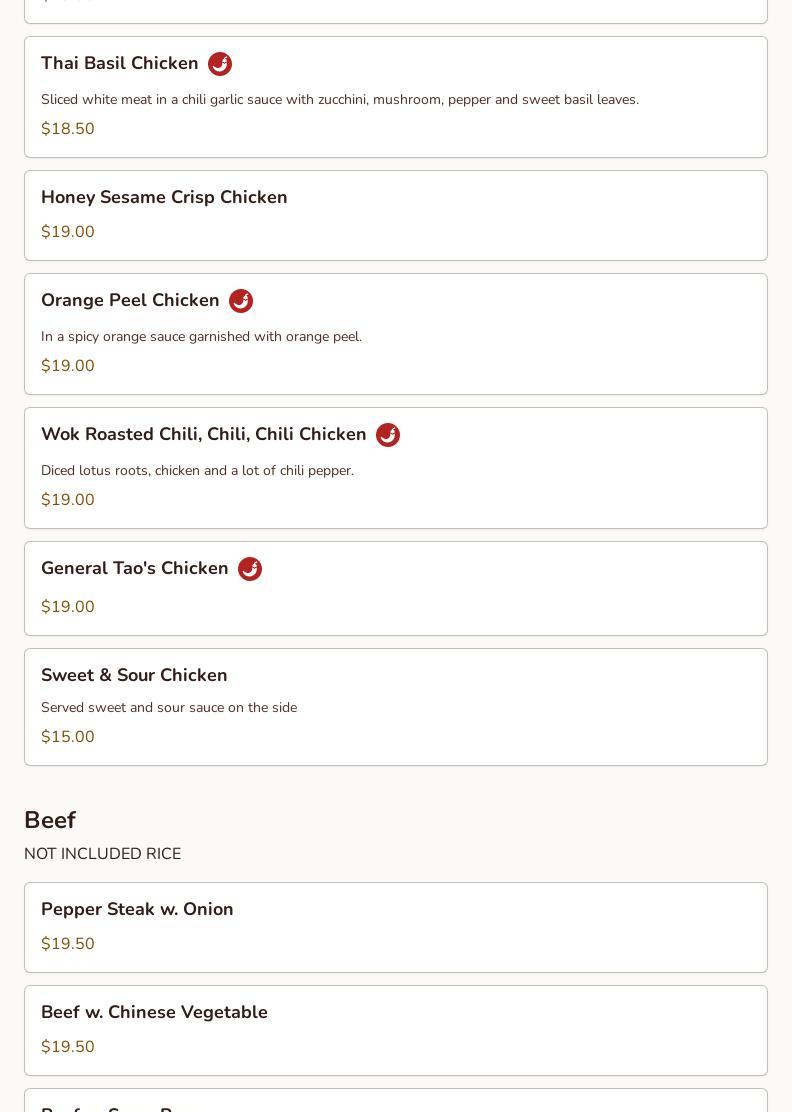792x1112 pixels.
Task: Open the Thai Basil Chicken item title
Action: tap(120, 63)
